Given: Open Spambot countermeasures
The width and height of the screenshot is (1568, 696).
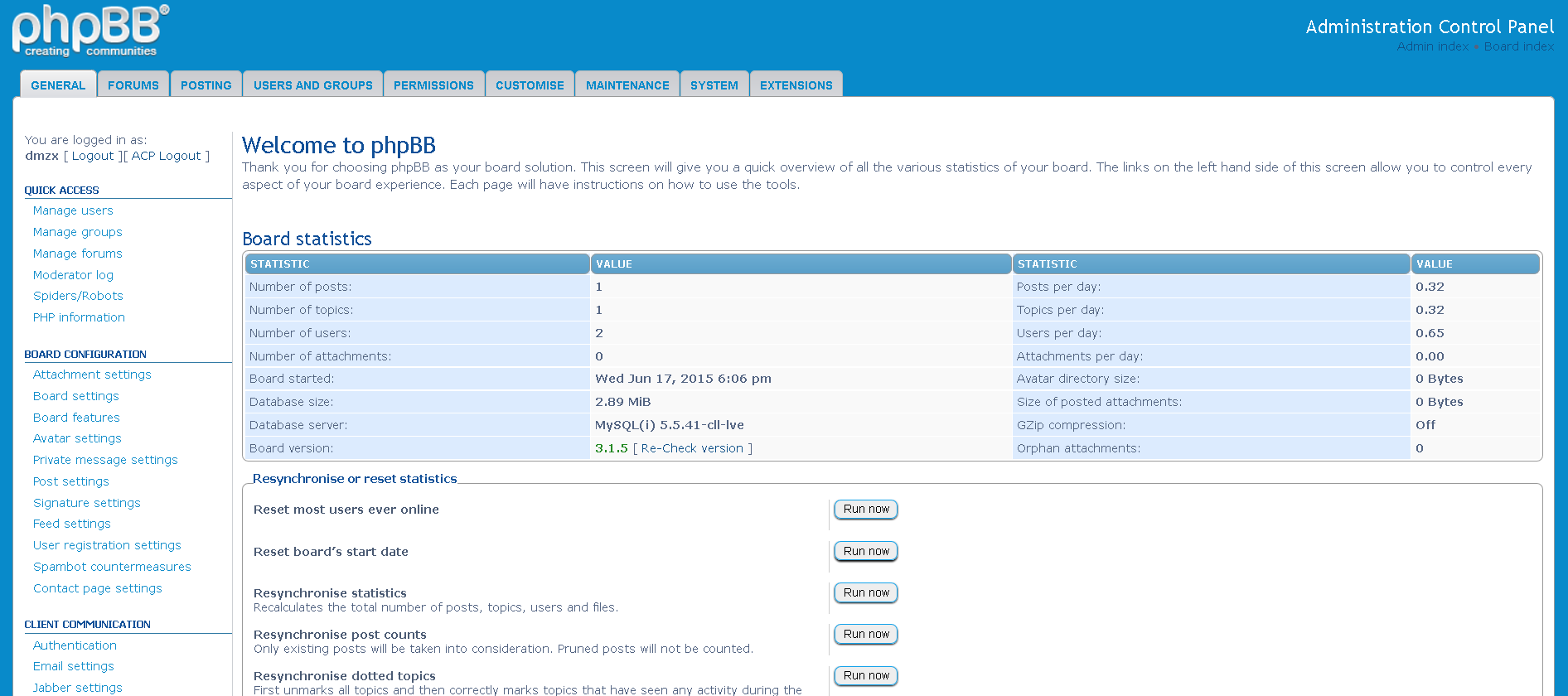Looking at the screenshot, I should pyautogui.click(x=112, y=567).
